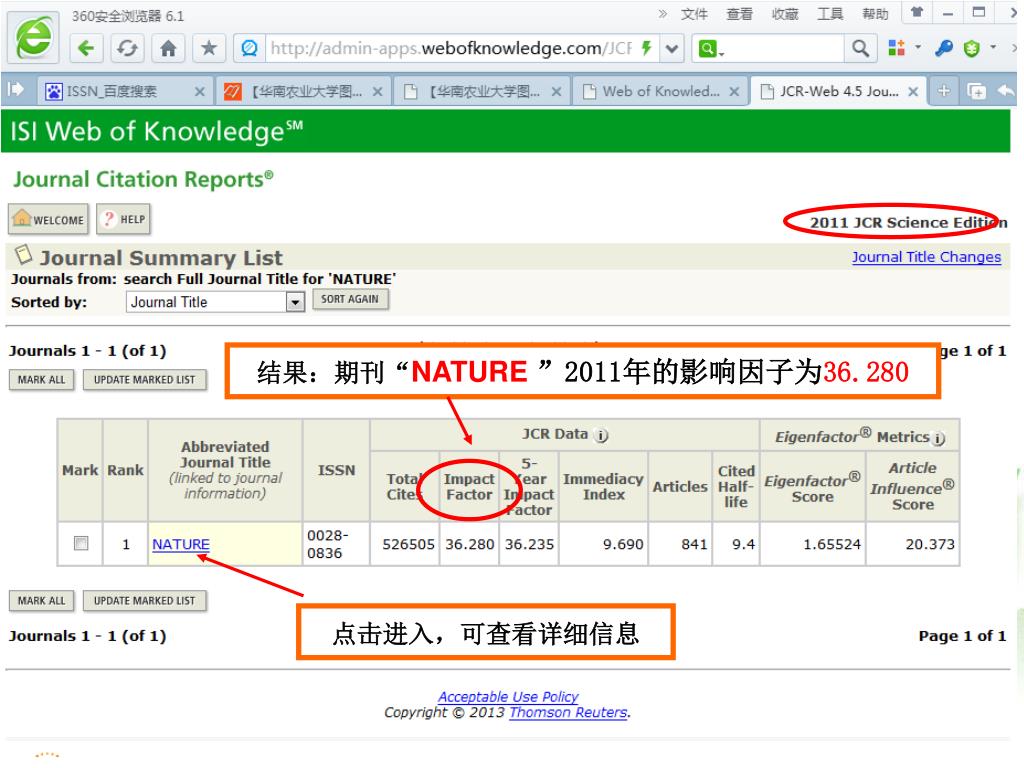Close the Web of Knowled... tab

click(x=734, y=92)
